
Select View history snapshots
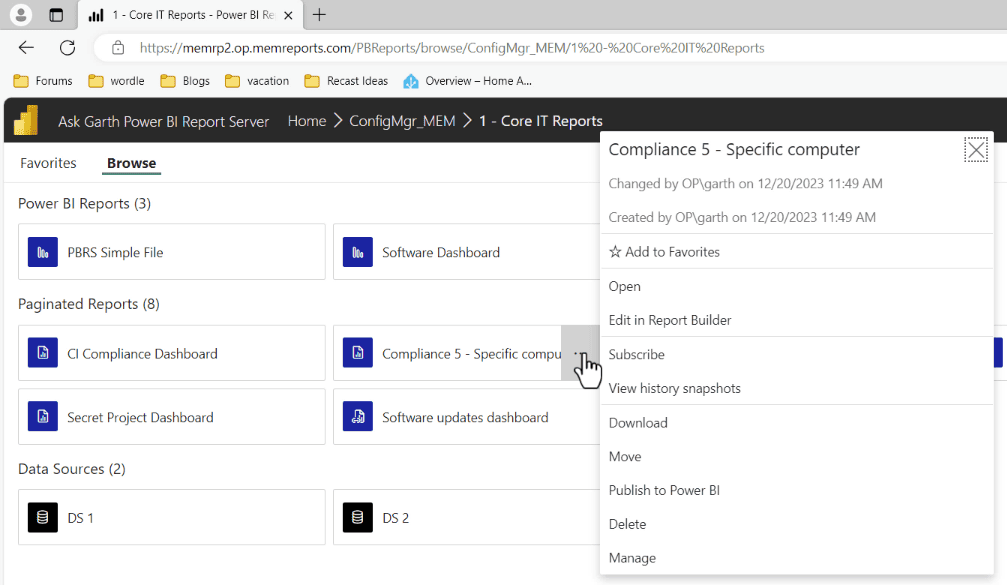tap(674, 389)
